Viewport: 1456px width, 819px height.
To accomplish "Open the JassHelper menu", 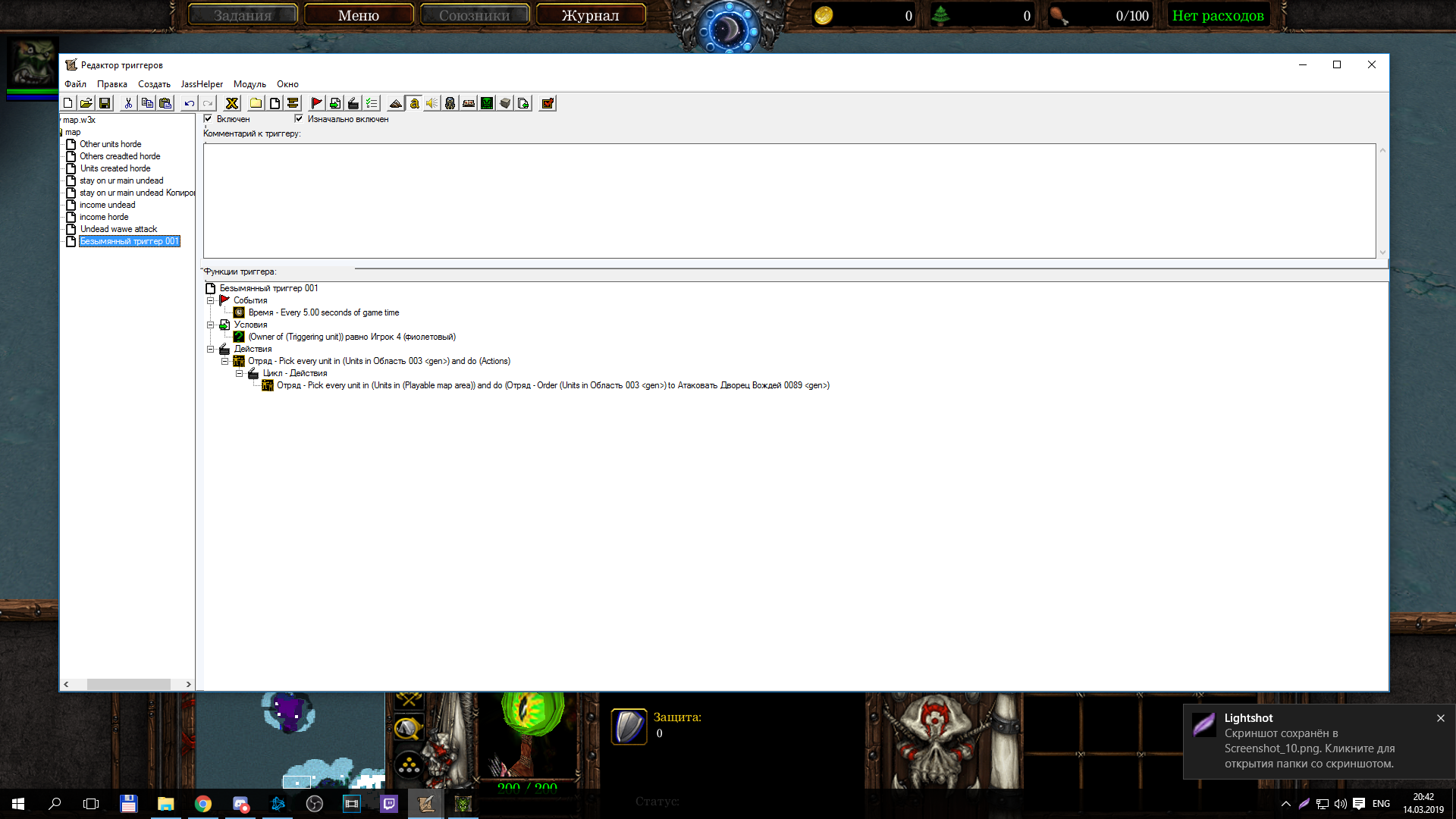I will (202, 84).
